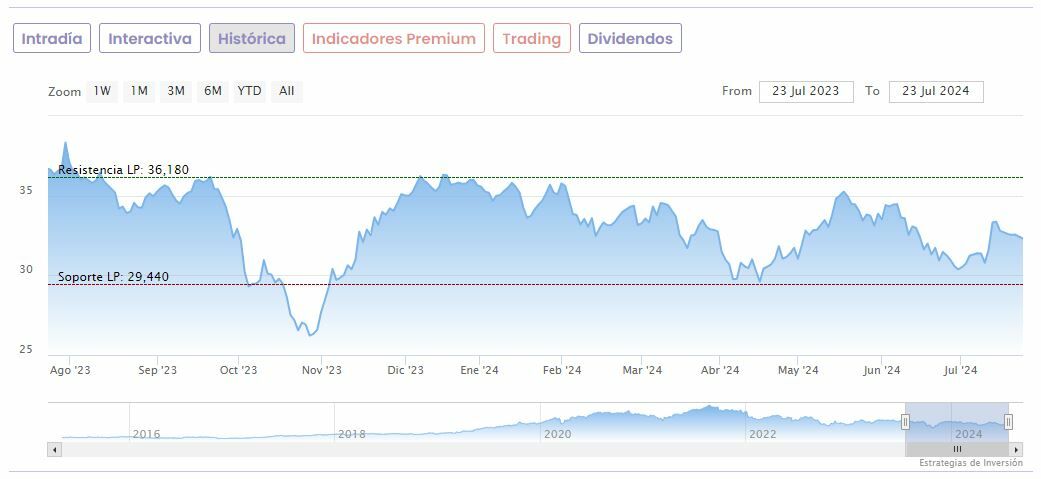Click the navigator left range handle
Screen dimensions: 1041x479
click(905, 422)
